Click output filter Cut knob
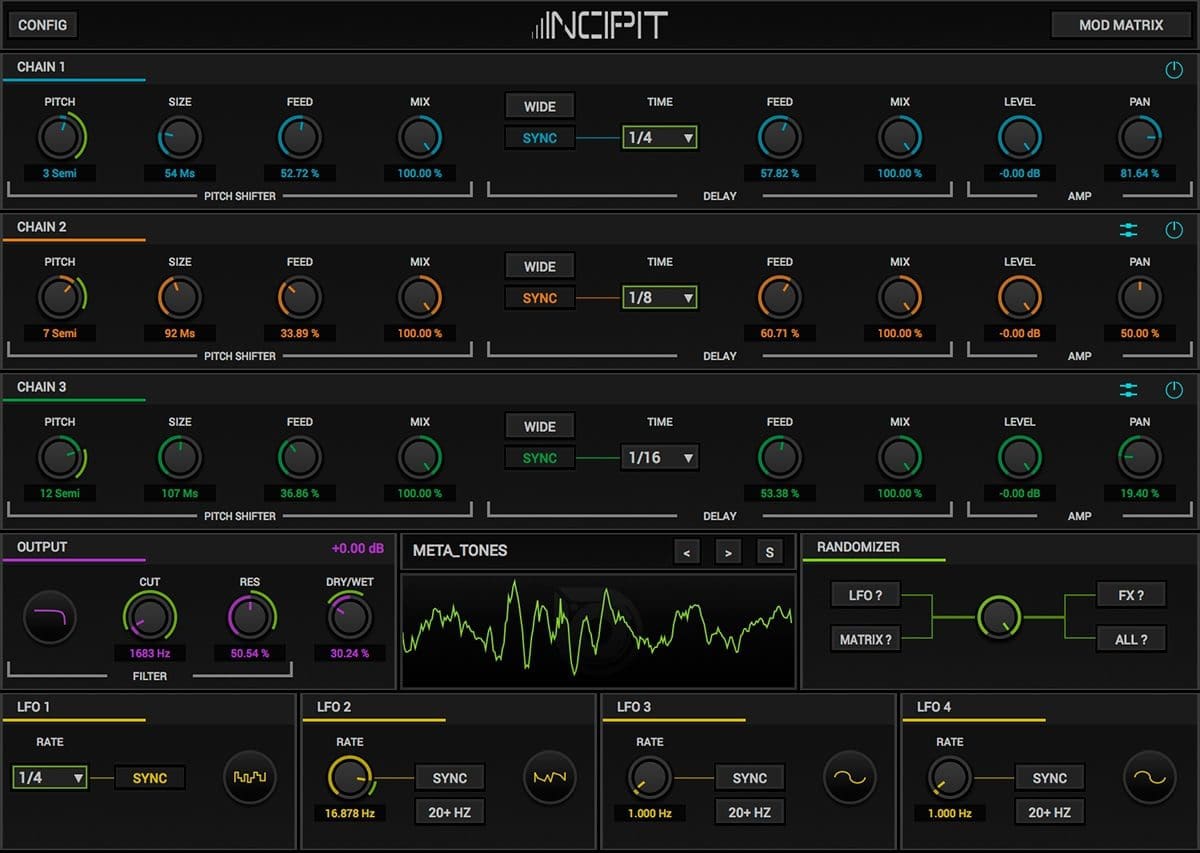Image resolution: width=1200 pixels, height=853 pixels. (149, 618)
